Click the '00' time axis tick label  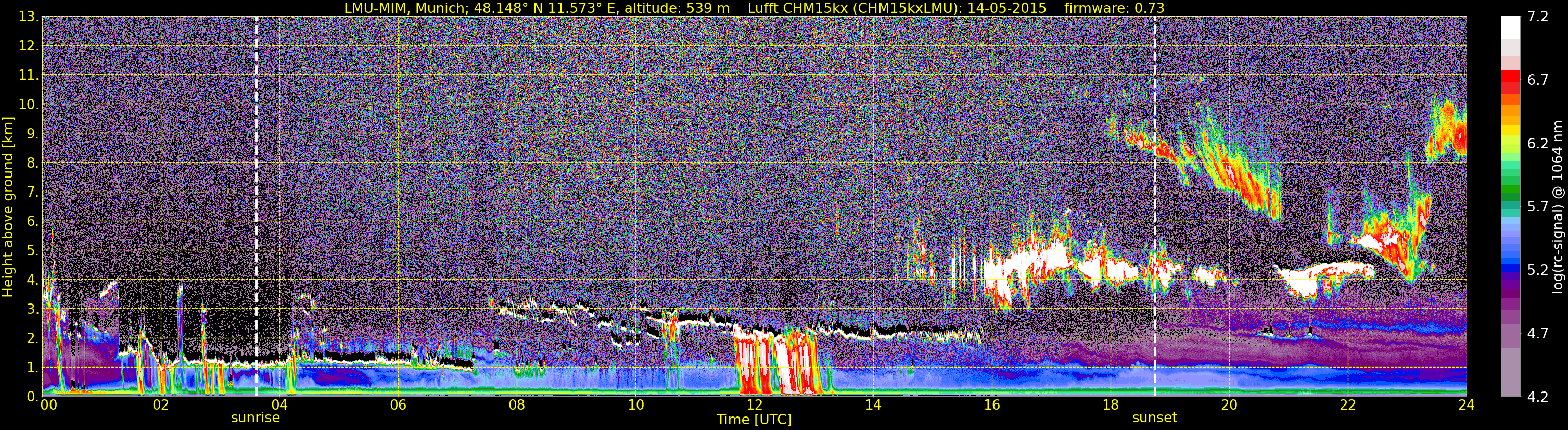(x=49, y=405)
